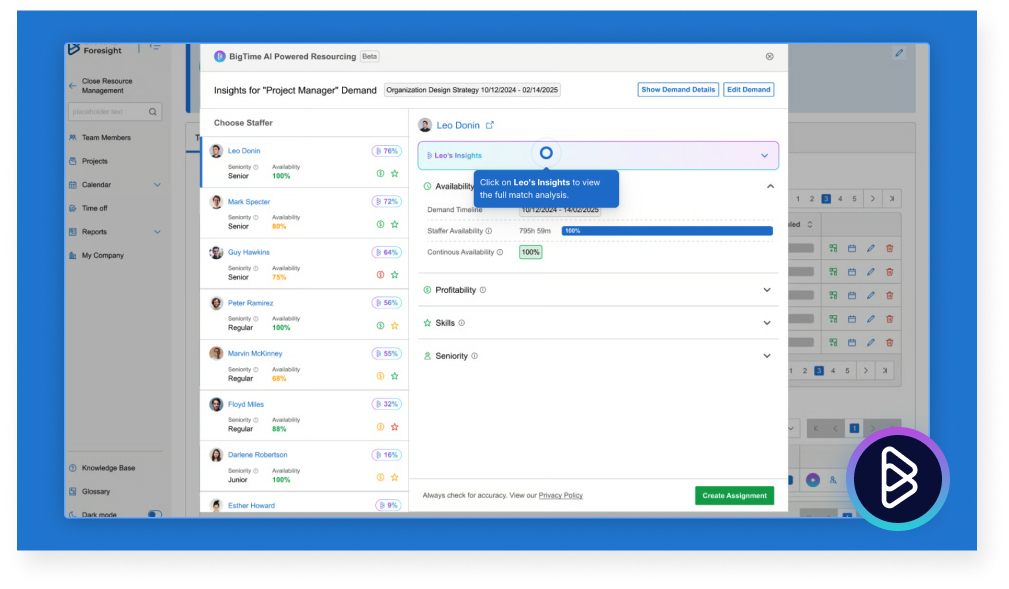This screenshot has height=589, width=1009.
Task: Click the Beta badge in the dialog title
Action: [369, 57]
